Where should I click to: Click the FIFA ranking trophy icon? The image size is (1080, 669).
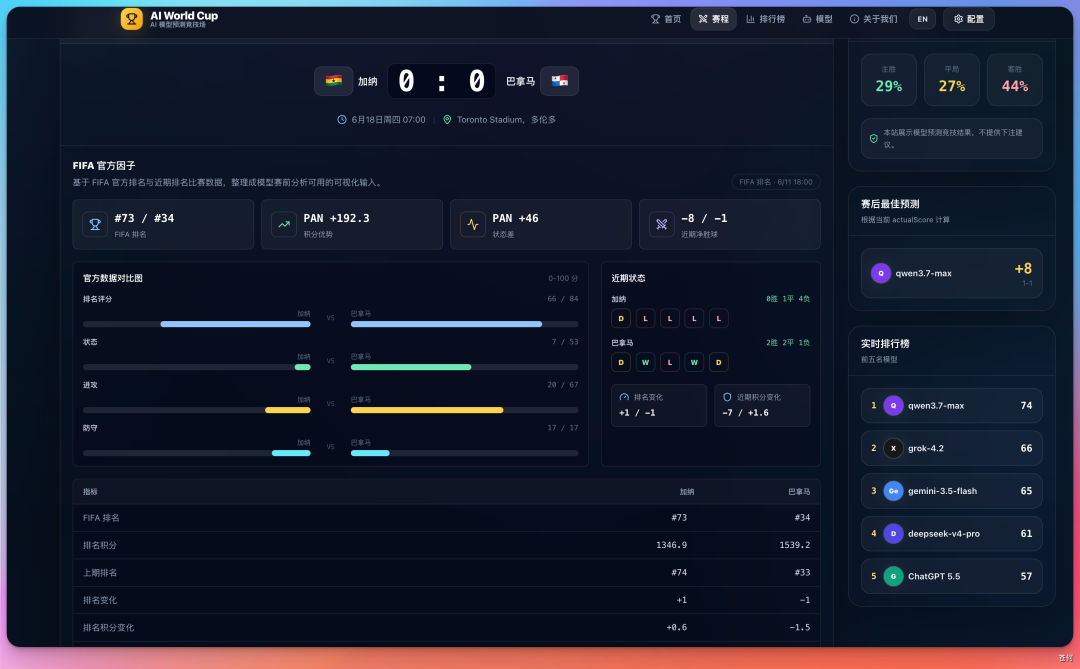[x=94, y=225]
